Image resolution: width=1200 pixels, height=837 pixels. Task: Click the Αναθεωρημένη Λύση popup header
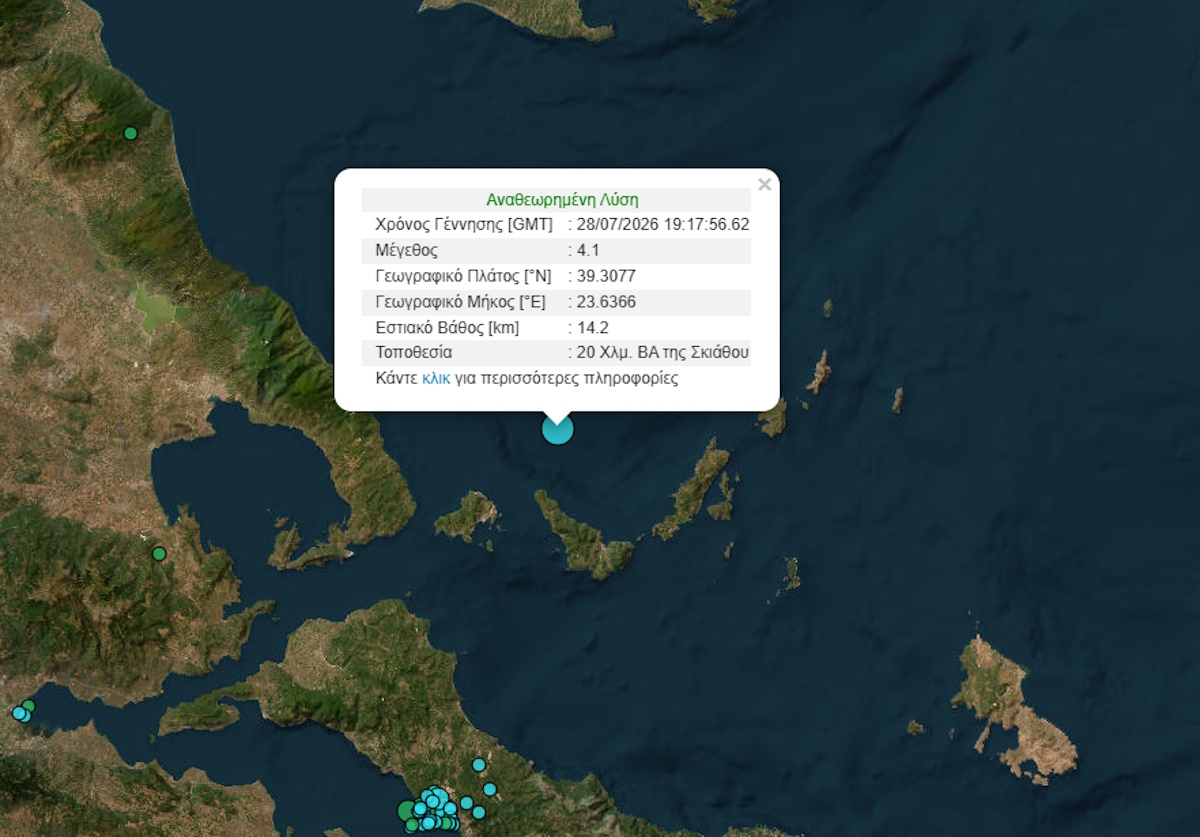tap(562, 199)
